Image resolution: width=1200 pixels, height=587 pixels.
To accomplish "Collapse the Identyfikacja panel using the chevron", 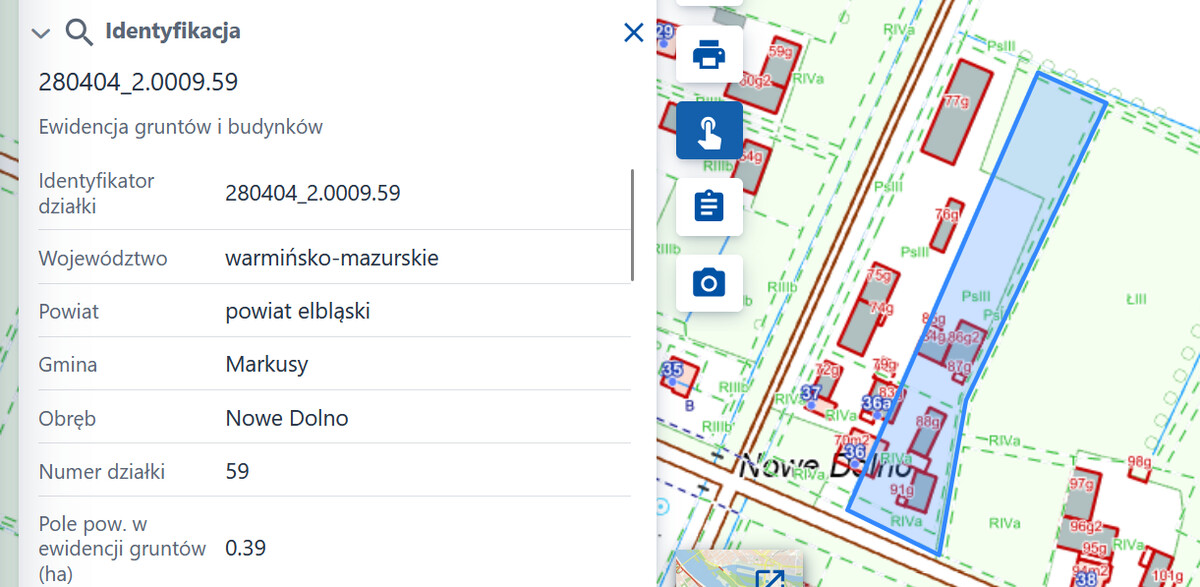I will [x=40, y=32].
